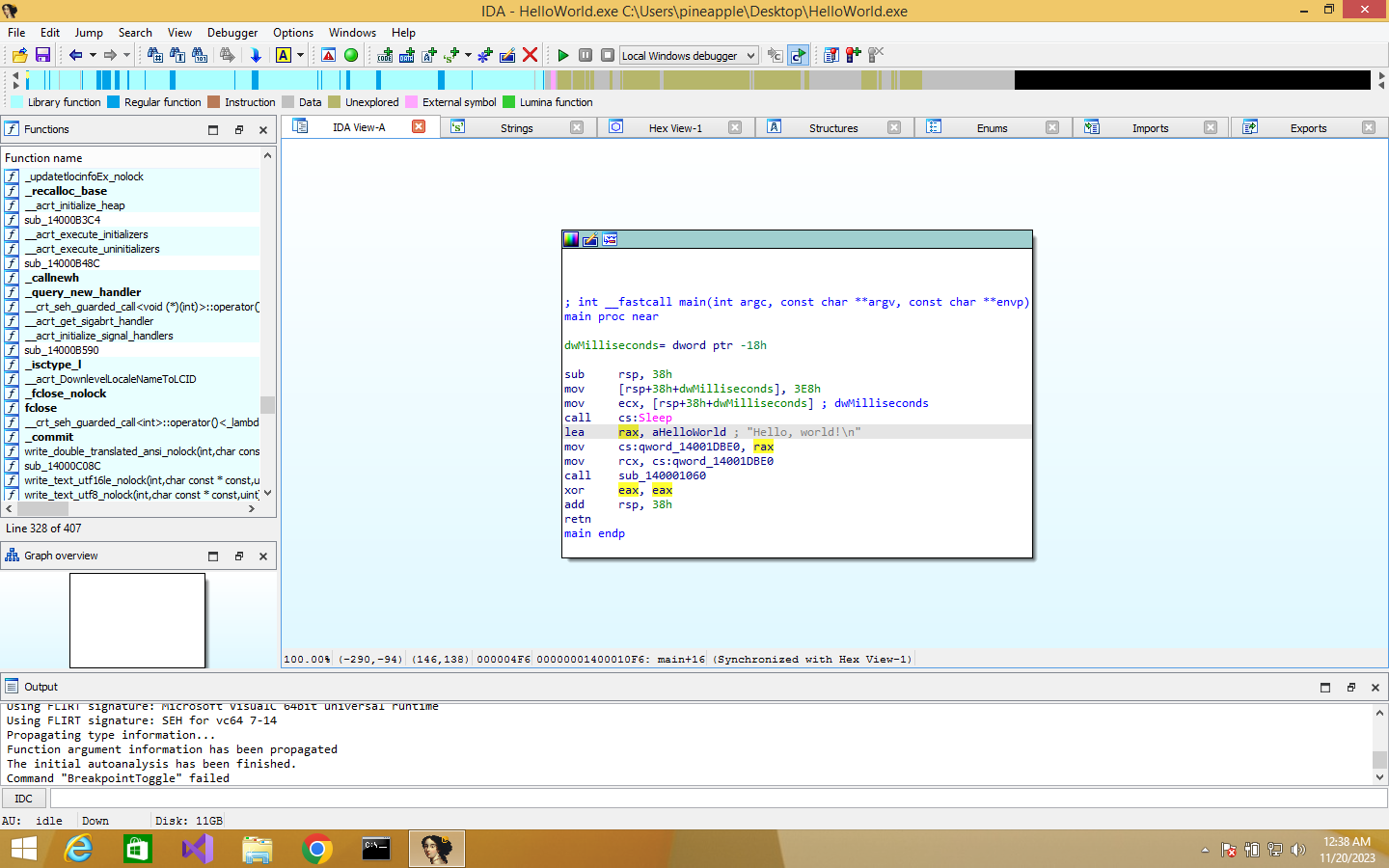Toggle the highlighted 'C' with green arrow debugger icon
This screenshot has width=1389, height=868.
(798, 55)
